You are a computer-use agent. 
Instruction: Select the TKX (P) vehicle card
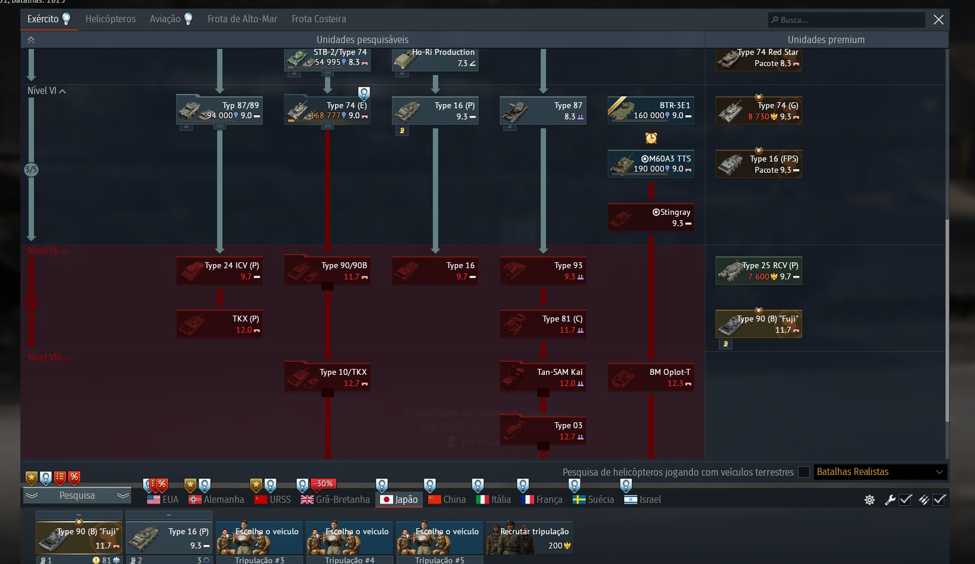(x=219, y=324)
